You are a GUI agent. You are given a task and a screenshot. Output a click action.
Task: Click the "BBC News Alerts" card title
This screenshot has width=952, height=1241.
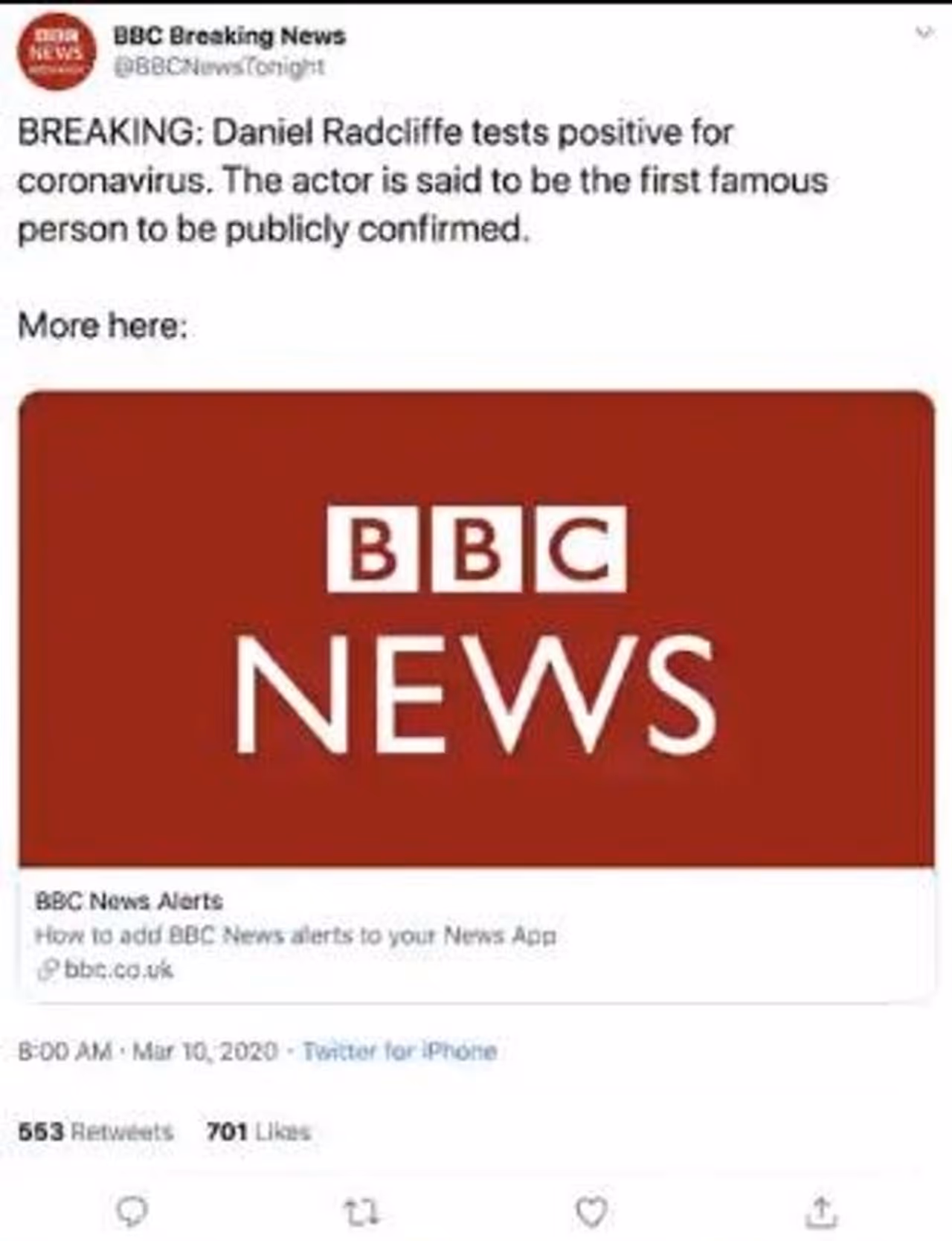coord(129,901)
